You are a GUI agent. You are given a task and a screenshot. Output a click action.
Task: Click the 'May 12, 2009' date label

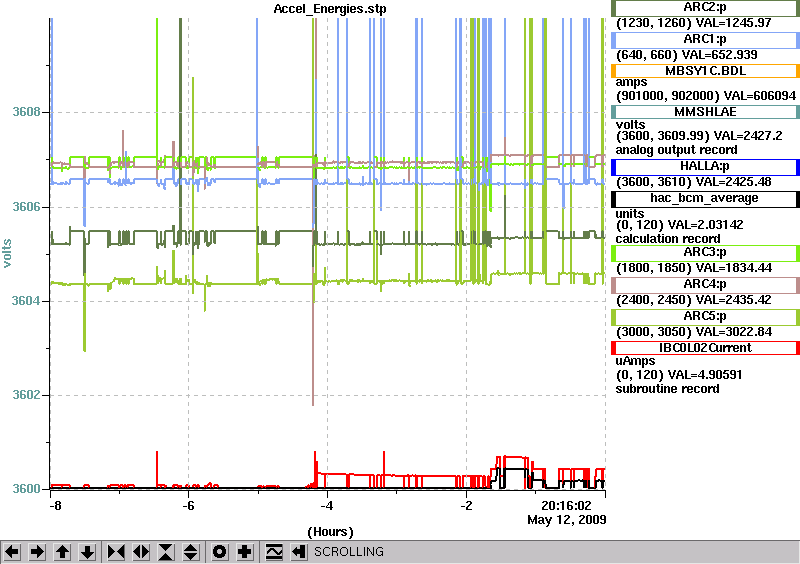pos(566,520)
